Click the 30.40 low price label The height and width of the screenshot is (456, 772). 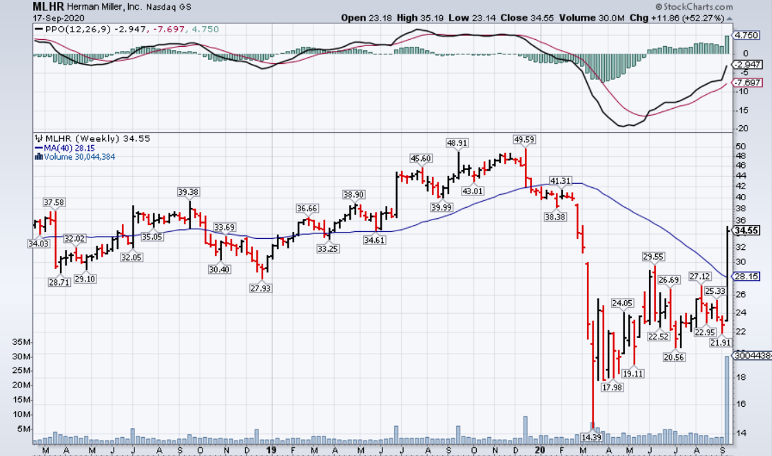pyautogui.click(x=219, y=270)
